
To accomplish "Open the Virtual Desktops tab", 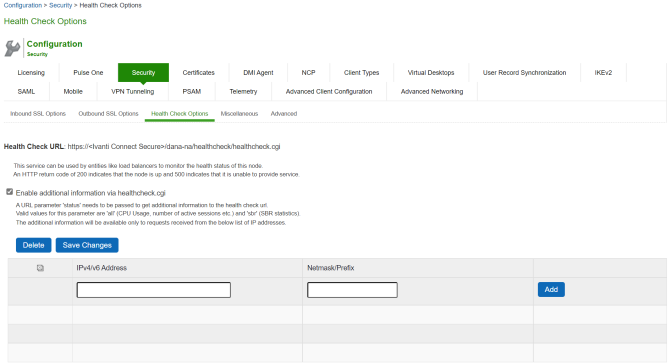I will click(431, 72).
